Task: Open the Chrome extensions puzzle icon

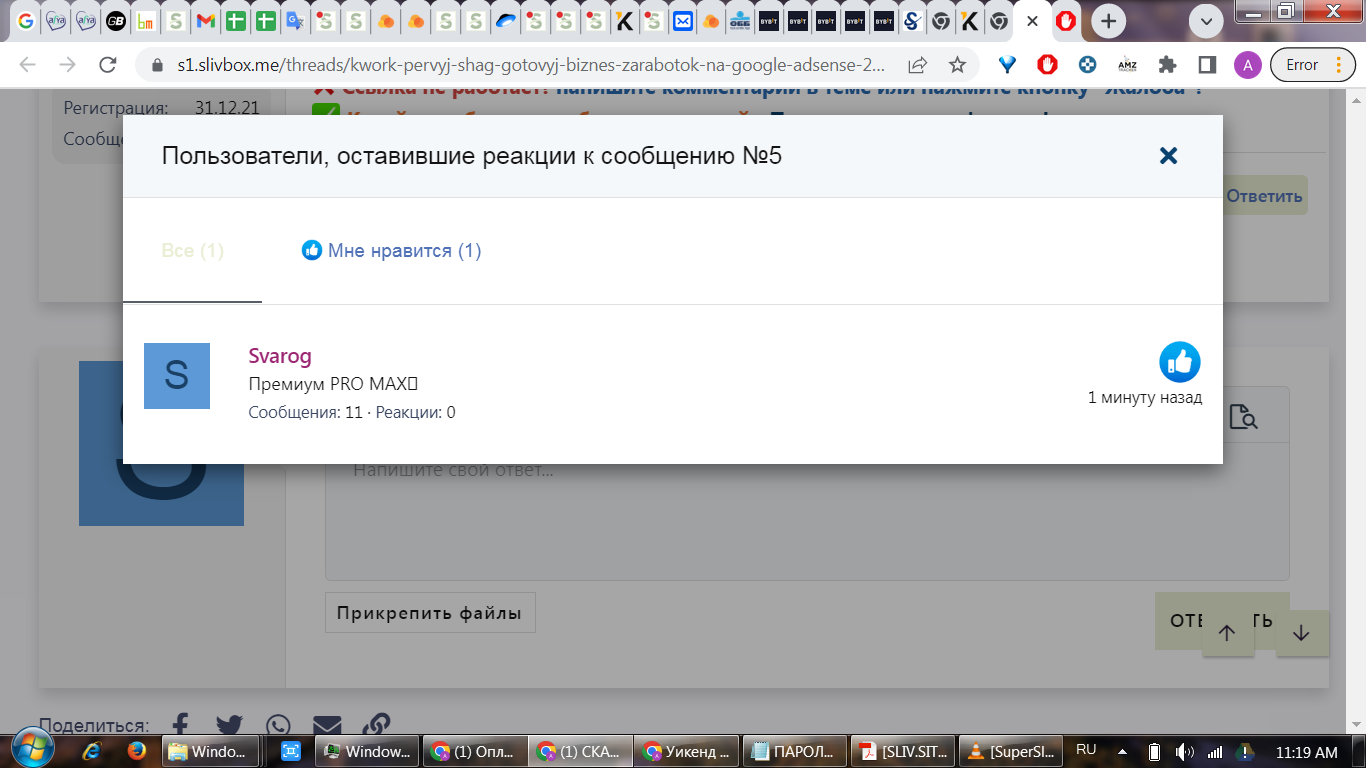Action: 1167,65
